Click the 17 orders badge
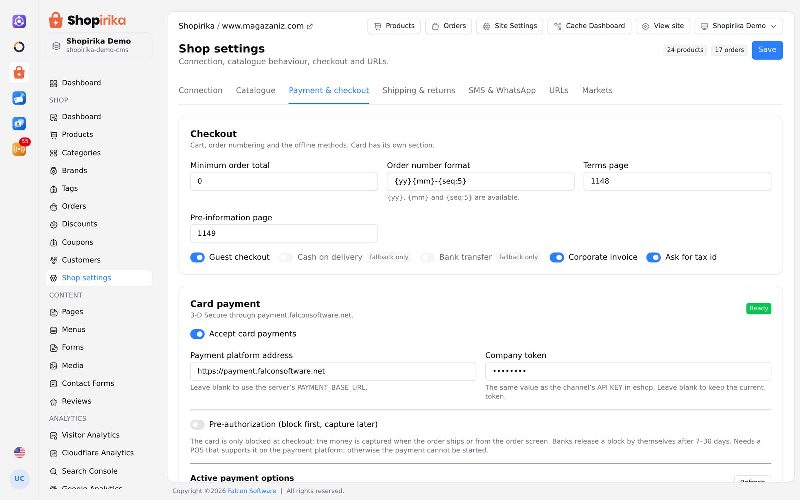This screenshot has width=800, height=500. [729, 50]
